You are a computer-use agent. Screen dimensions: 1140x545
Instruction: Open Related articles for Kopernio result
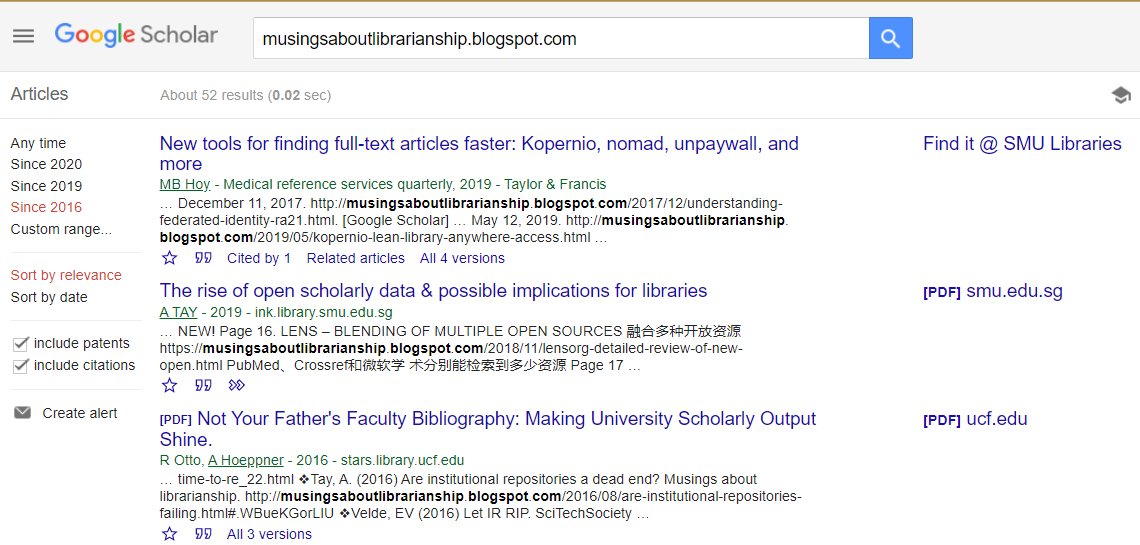tap(356, 258)
